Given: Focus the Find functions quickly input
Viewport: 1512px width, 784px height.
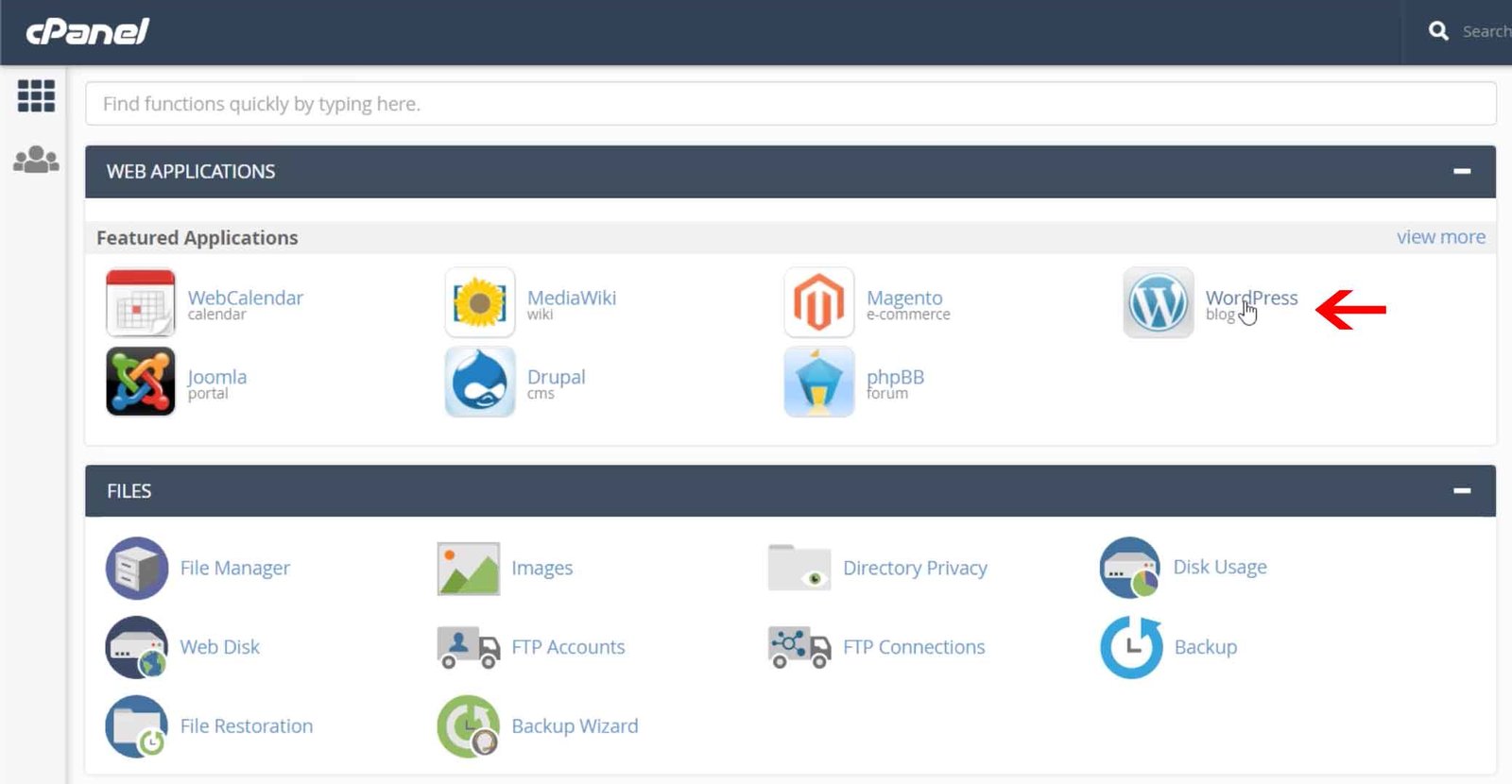Looking at the screenshot, I should pos(791,103).
